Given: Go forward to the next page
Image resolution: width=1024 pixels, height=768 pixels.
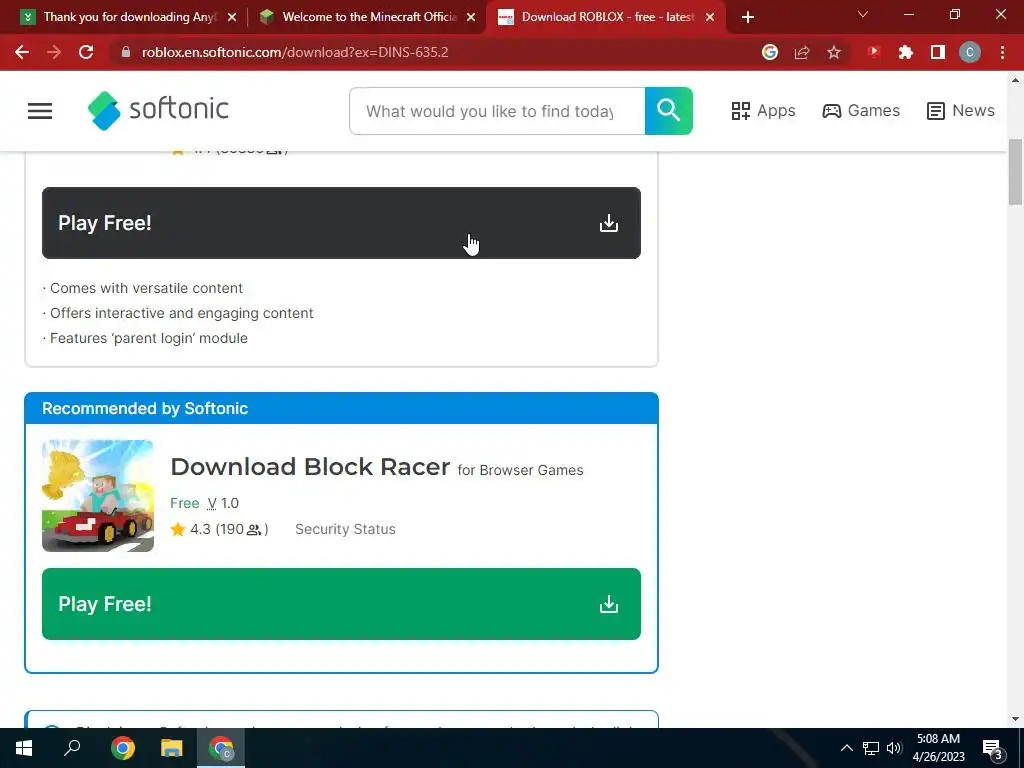Looking at the screenshot, I should tap(54, 52).
